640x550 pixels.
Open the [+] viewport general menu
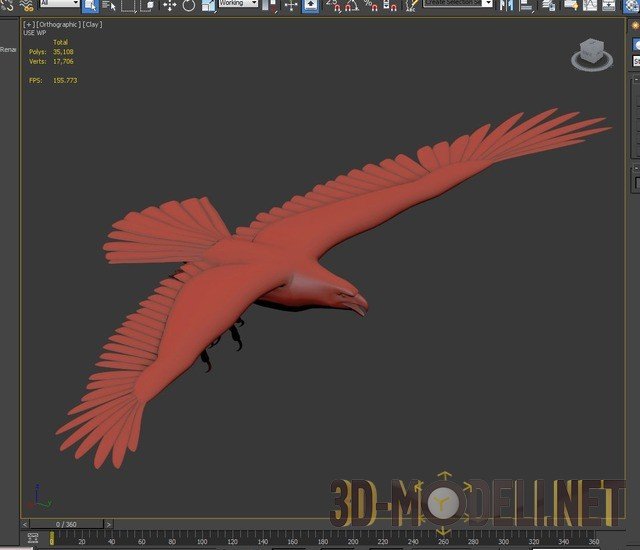[28, 23]
